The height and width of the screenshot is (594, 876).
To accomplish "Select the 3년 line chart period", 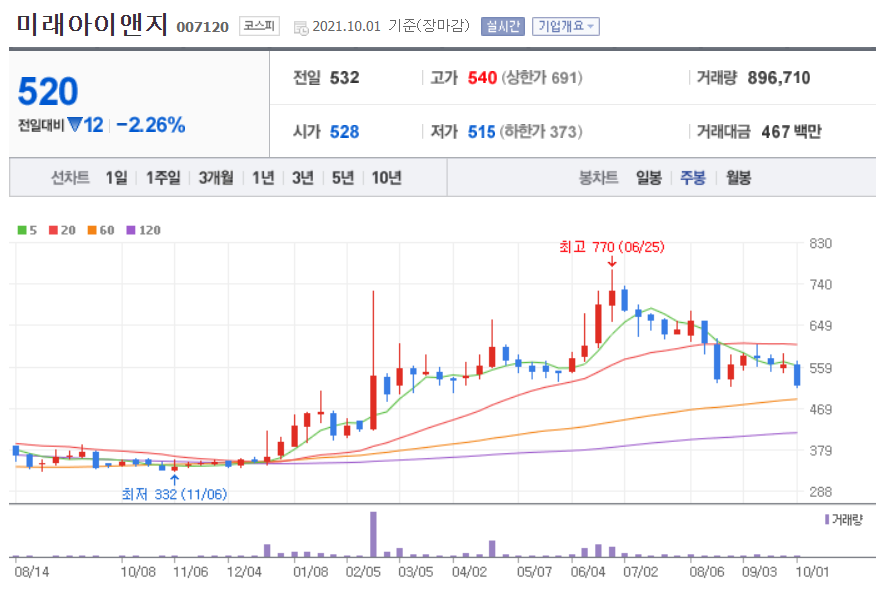I will [303, 178].
